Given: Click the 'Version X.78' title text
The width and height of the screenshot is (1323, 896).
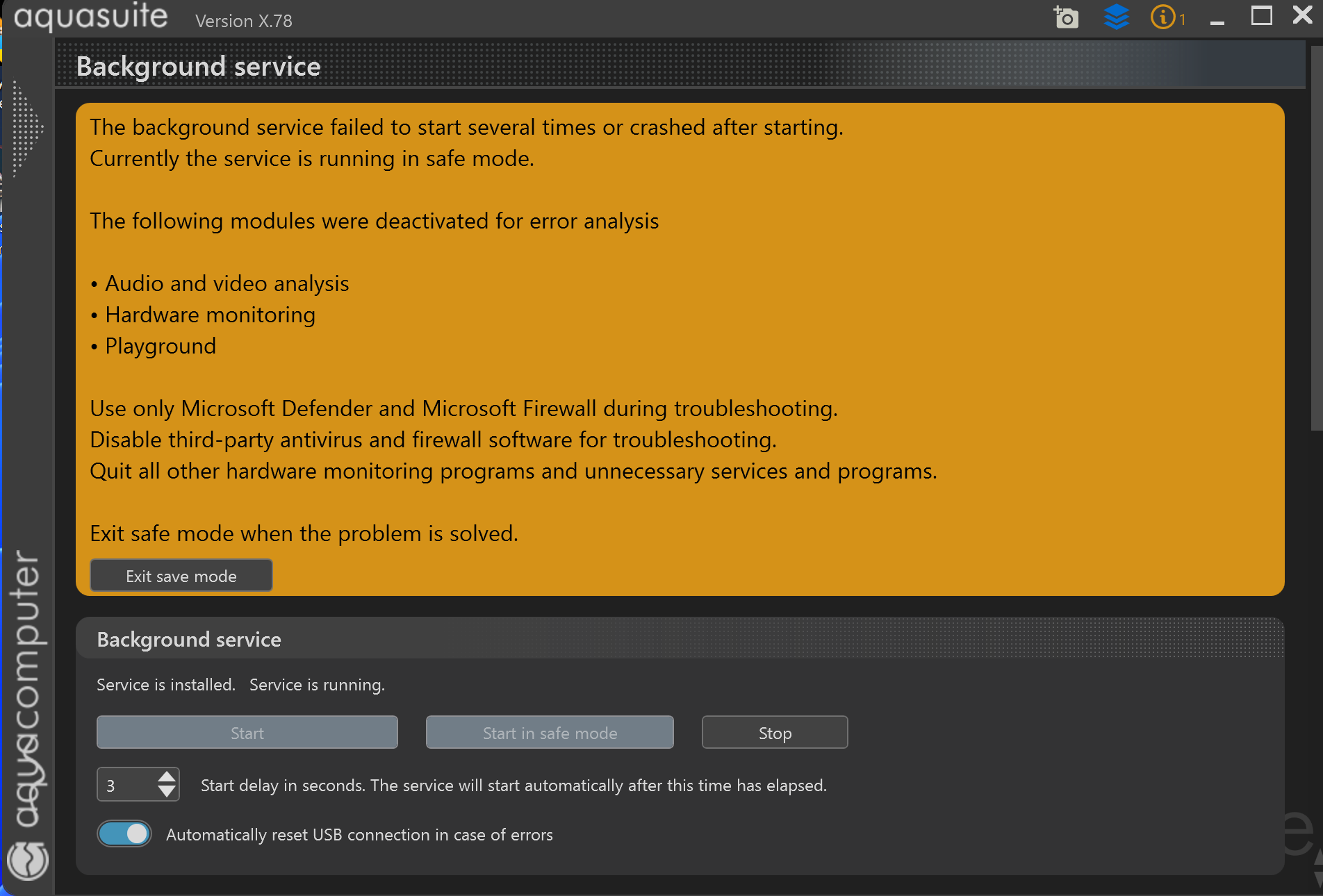Looking at the screenshot, I should coord(244,21).
